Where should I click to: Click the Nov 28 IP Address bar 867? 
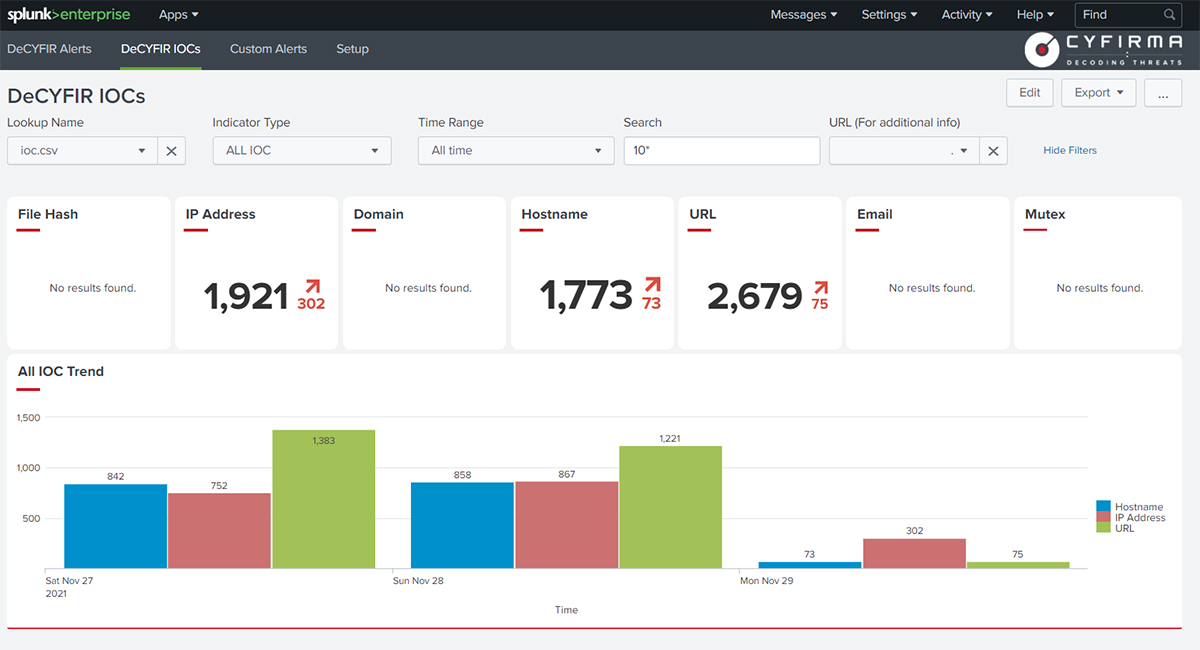click(x=567, y=525)
